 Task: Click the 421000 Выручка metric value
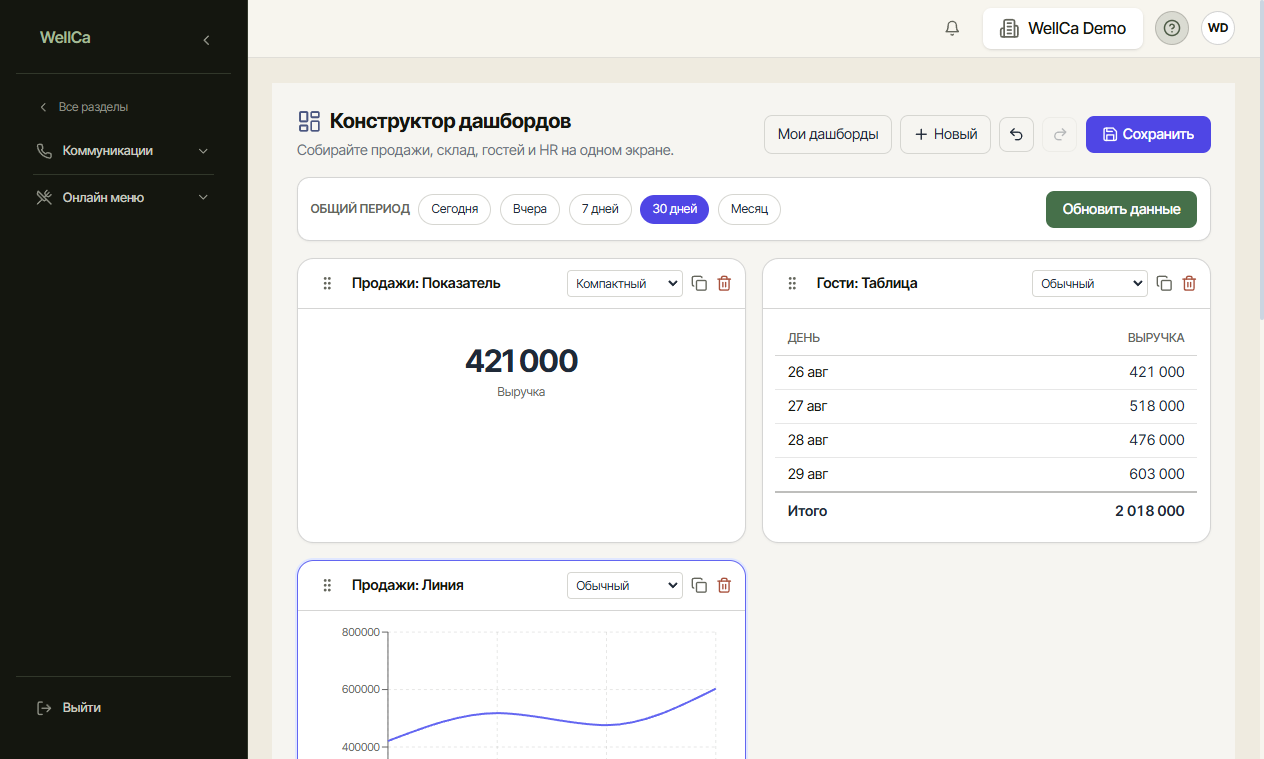click(521, 361)
